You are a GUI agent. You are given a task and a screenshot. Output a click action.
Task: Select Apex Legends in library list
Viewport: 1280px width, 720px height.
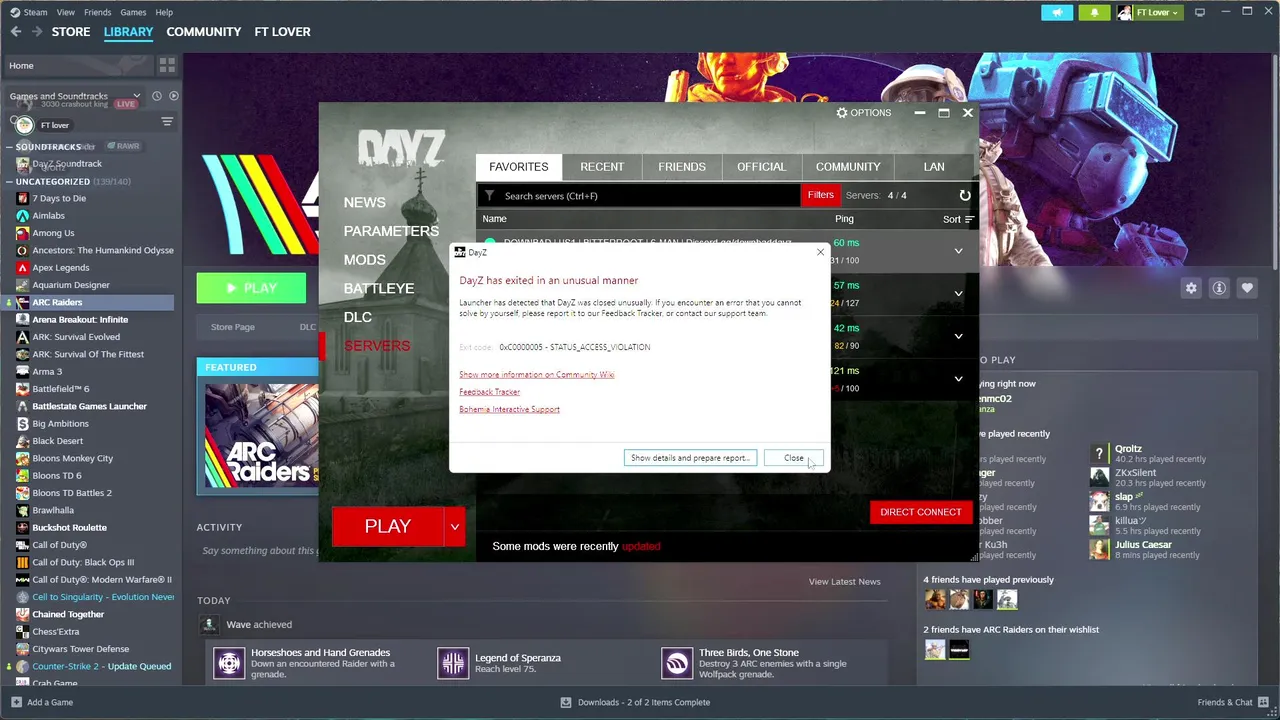[61, 268]
